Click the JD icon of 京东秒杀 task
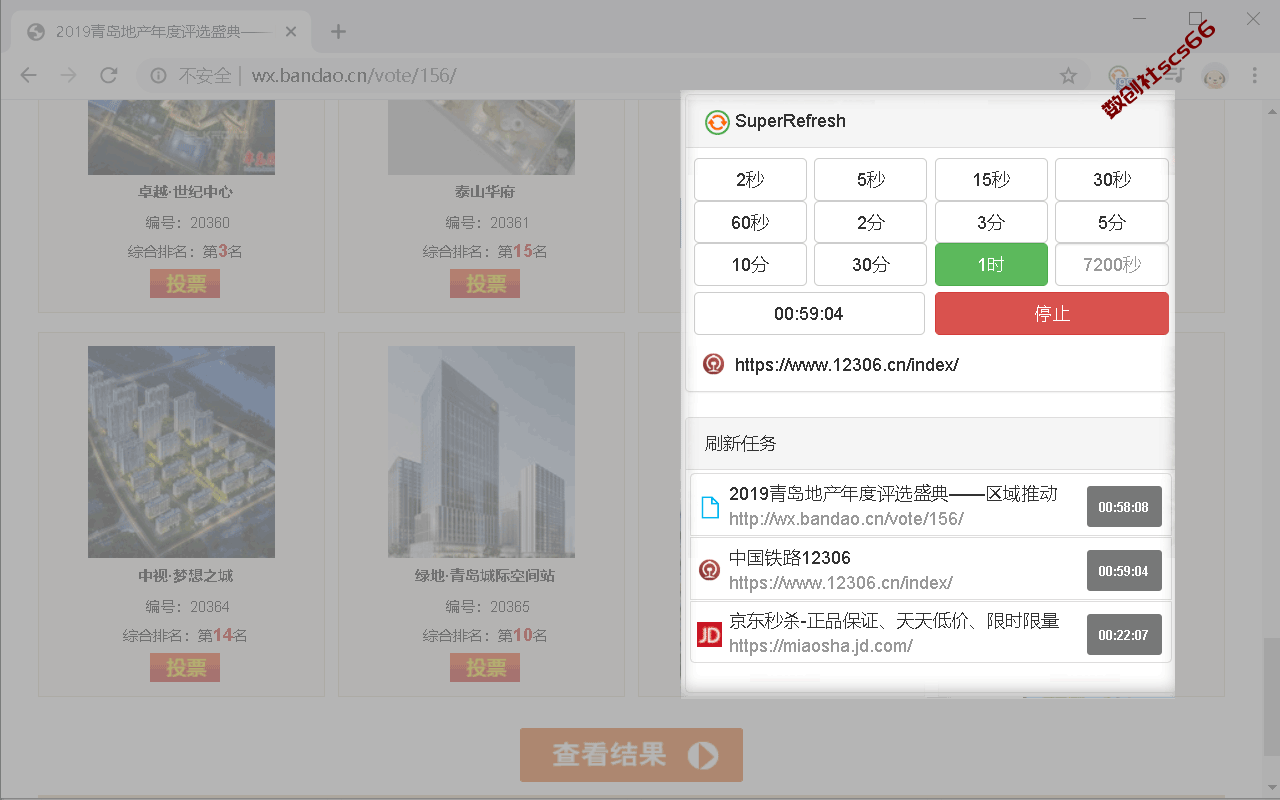This screenshot has height=800, width=1280. click(x=709, y=634)
